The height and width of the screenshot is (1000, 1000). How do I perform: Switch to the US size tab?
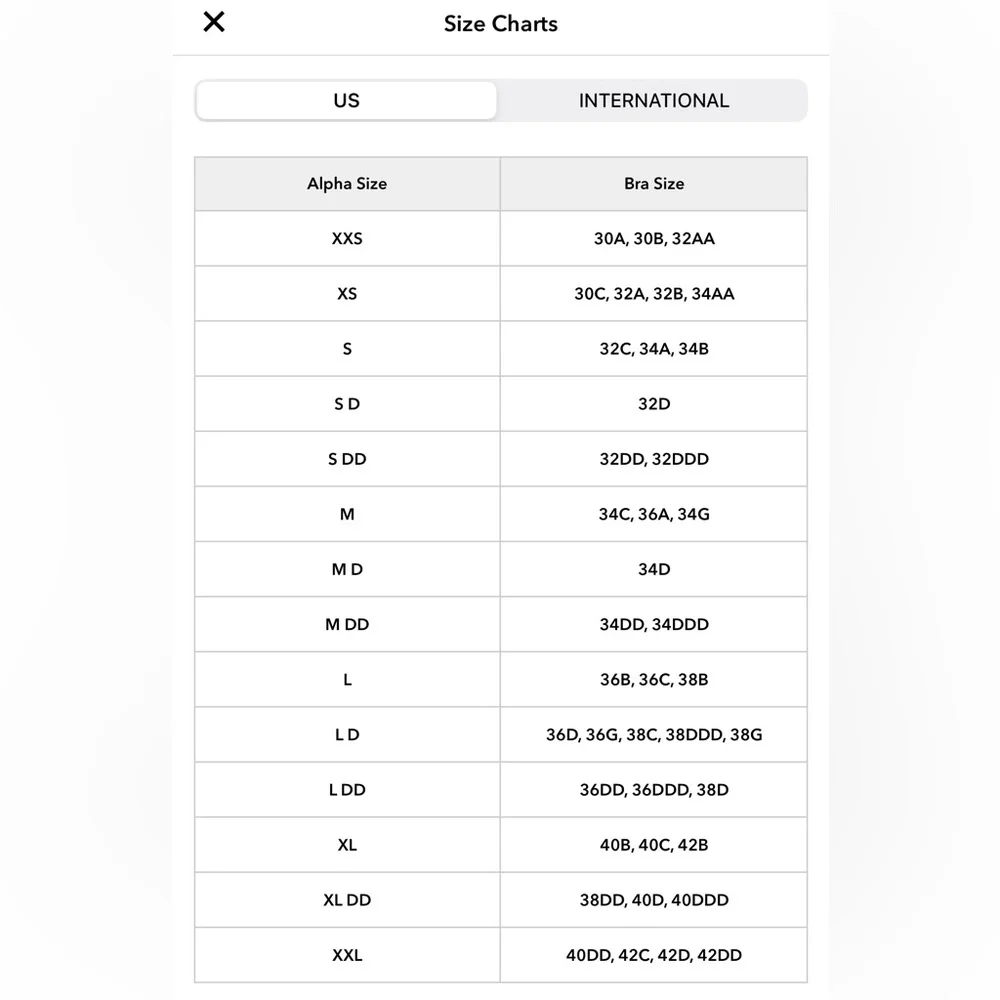tap(346, 101)
